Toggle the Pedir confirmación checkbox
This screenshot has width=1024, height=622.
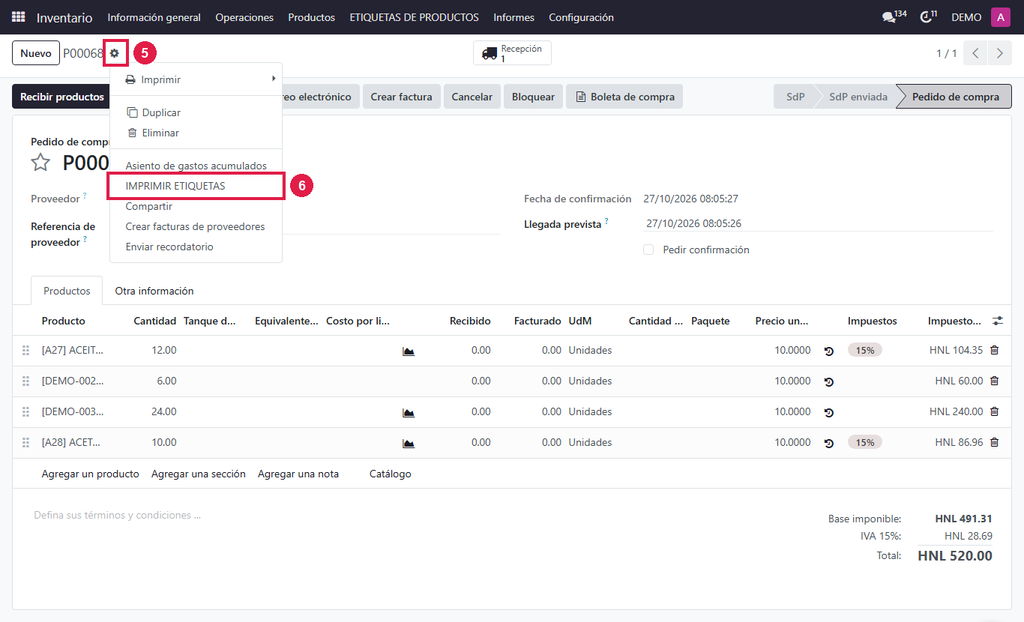click(x=648, y=250)
